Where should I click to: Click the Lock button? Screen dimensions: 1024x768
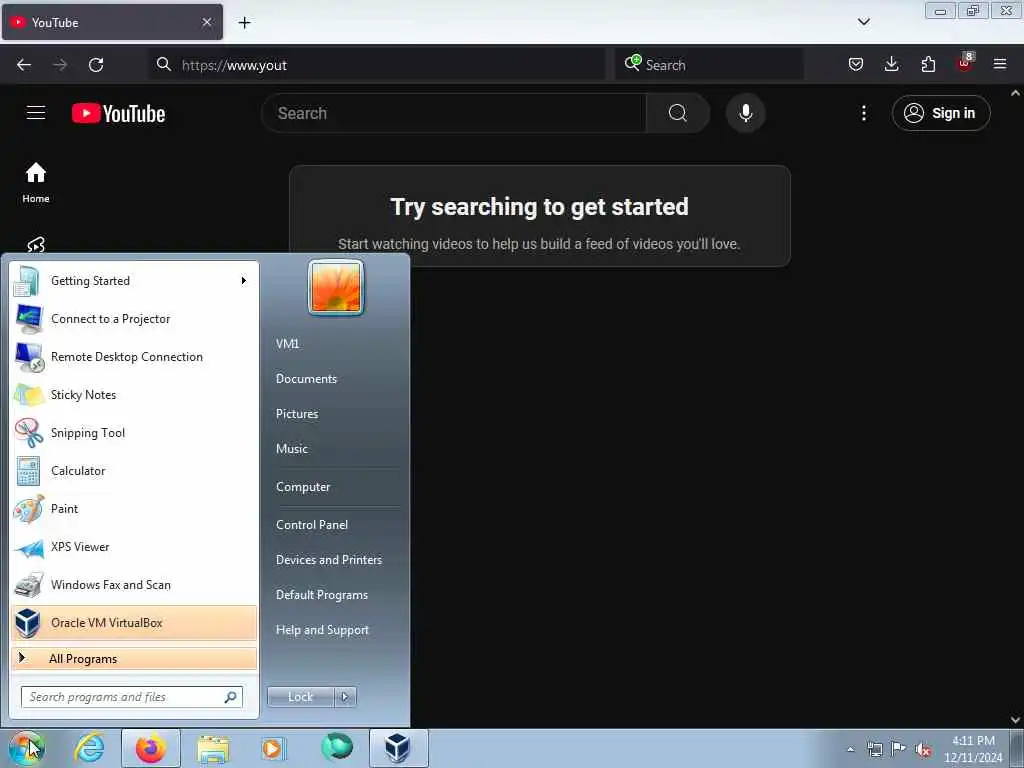click(300, 697)
